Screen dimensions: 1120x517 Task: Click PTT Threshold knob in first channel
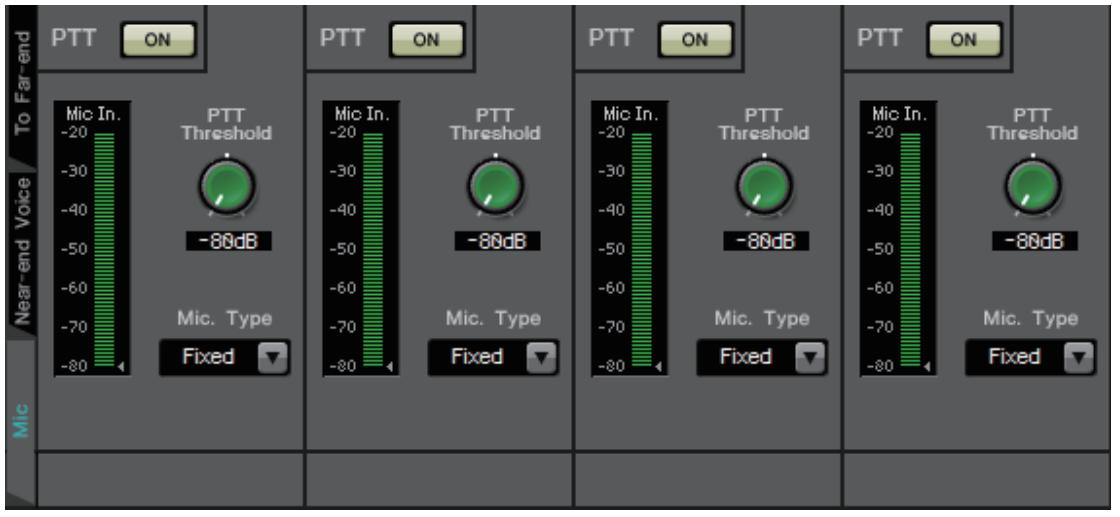pyautogui.click(x=227, y=186)
